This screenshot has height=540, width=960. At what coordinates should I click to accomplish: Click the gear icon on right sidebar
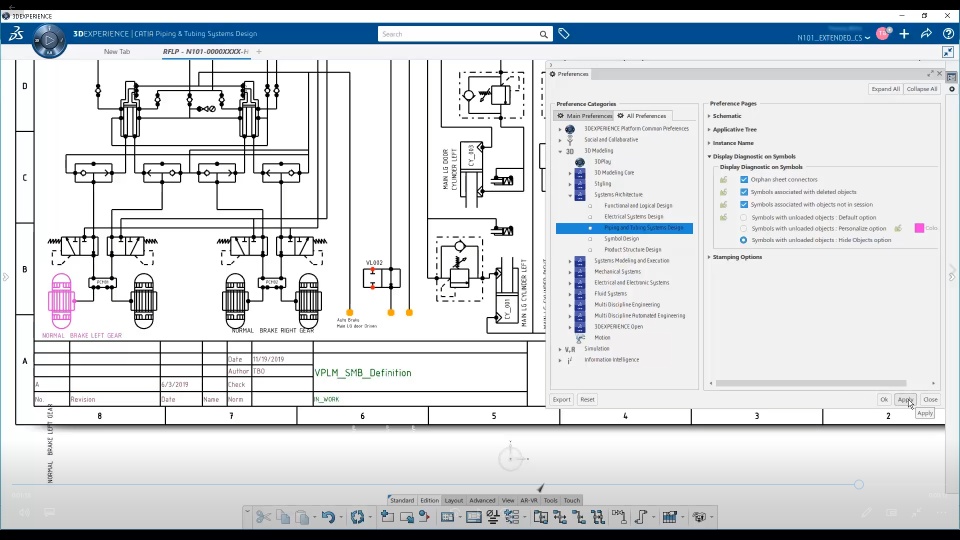pyautogui.click(x=951, y=89)
